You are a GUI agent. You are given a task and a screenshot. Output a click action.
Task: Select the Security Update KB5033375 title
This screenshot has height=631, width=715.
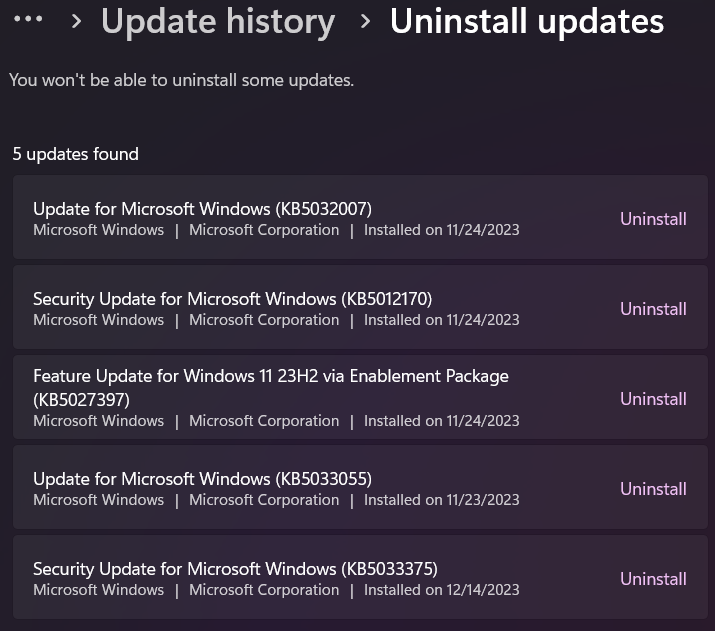pyautogui.click(x=235, y=569)
